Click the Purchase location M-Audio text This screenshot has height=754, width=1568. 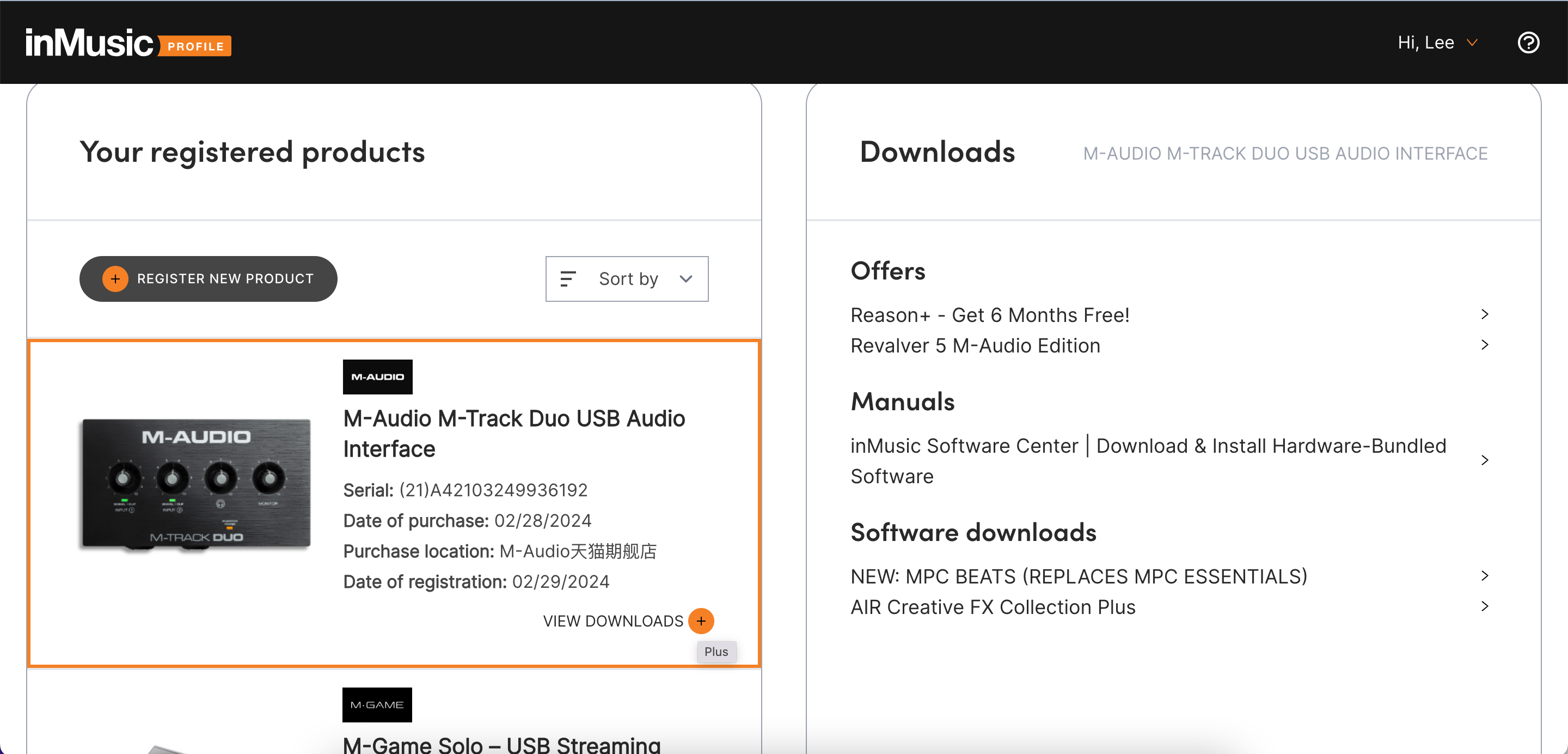500,551
